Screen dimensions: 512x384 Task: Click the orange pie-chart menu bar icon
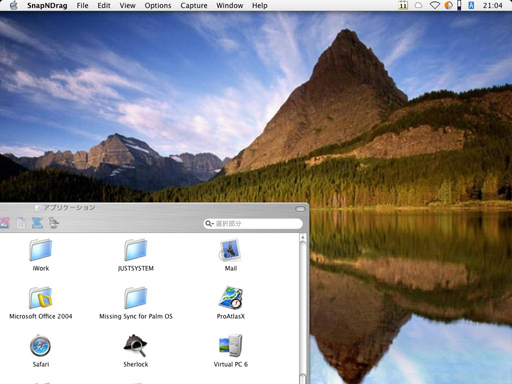tap(449, 5)
